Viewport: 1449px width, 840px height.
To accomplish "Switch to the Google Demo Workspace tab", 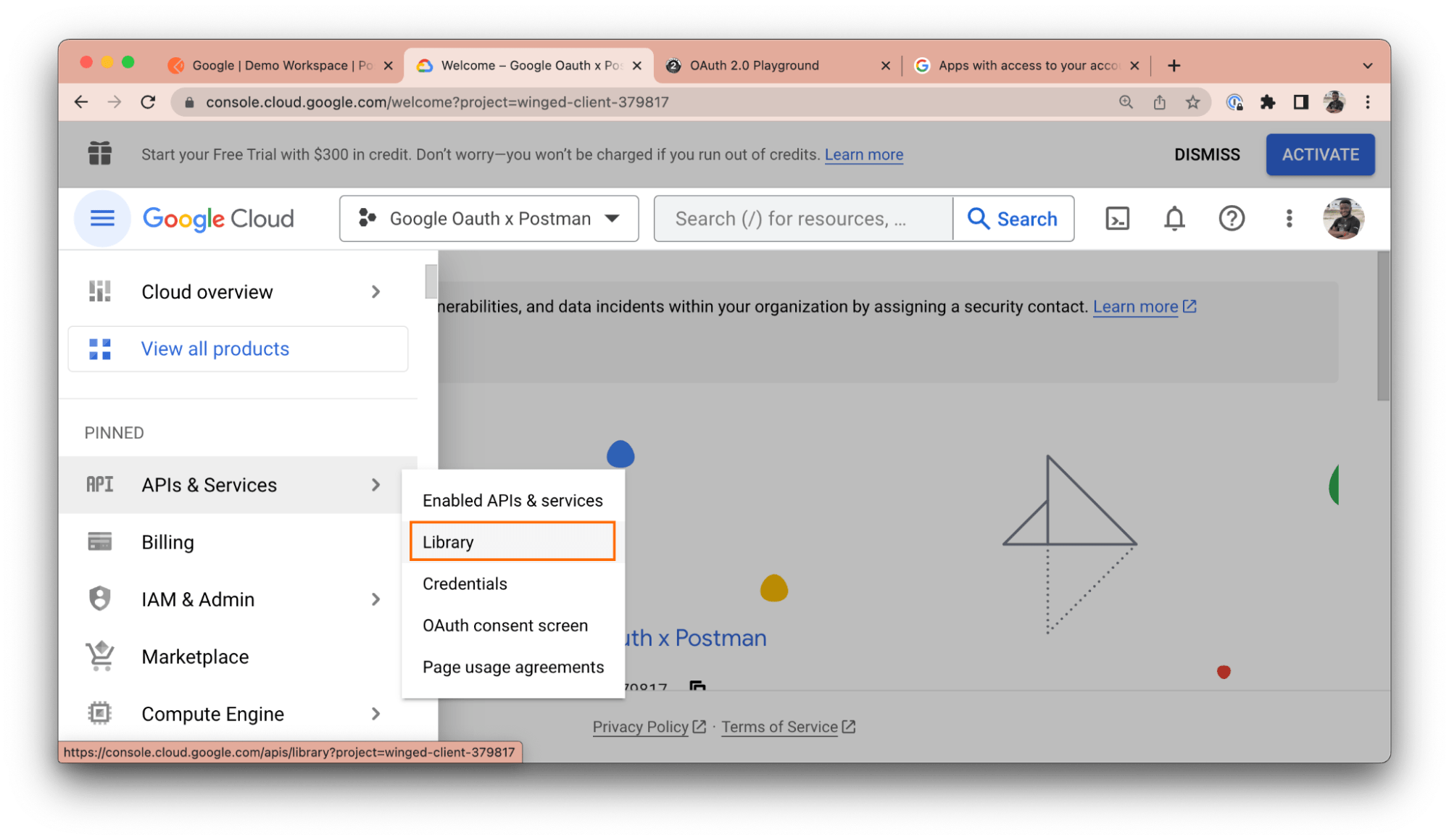I will tap(280, 65).
